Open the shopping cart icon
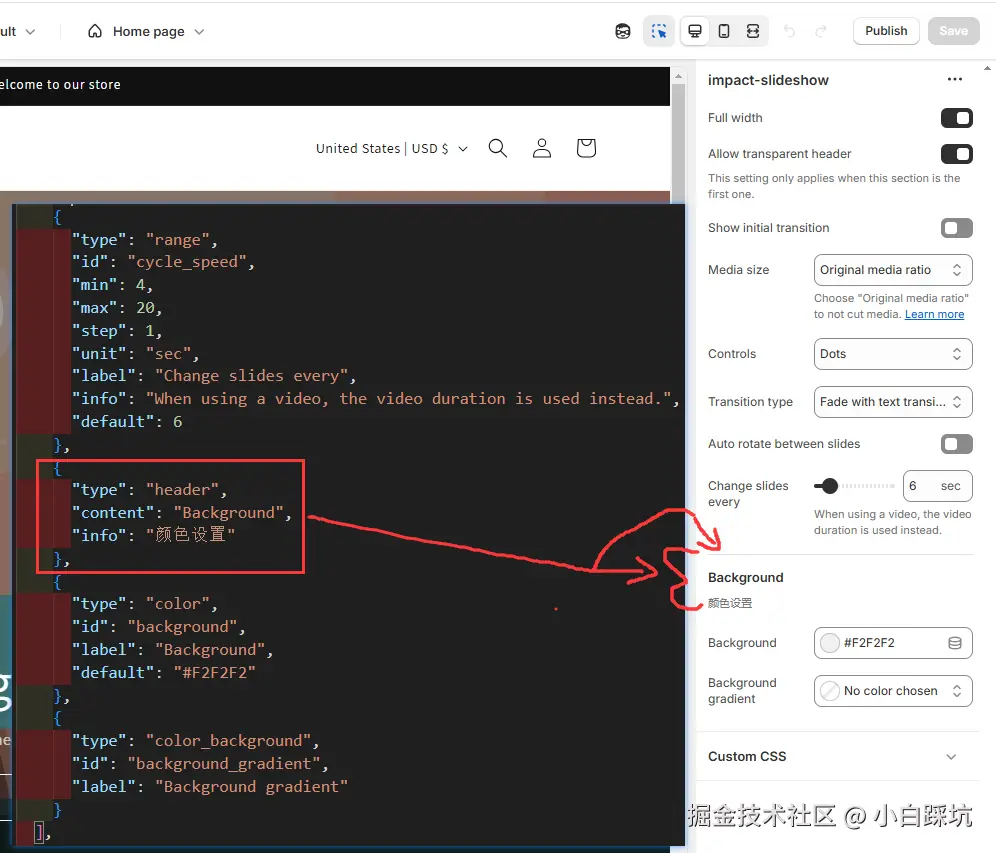The image size is (996, 853). click(x=586, y=148)
